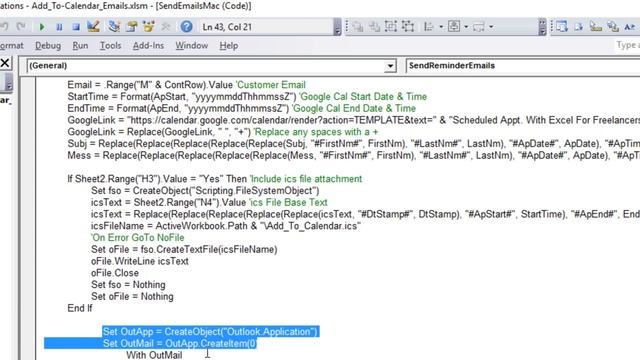Open Project Explorer from the toolbar
The image size is (640, 360).
click(114, 27)
